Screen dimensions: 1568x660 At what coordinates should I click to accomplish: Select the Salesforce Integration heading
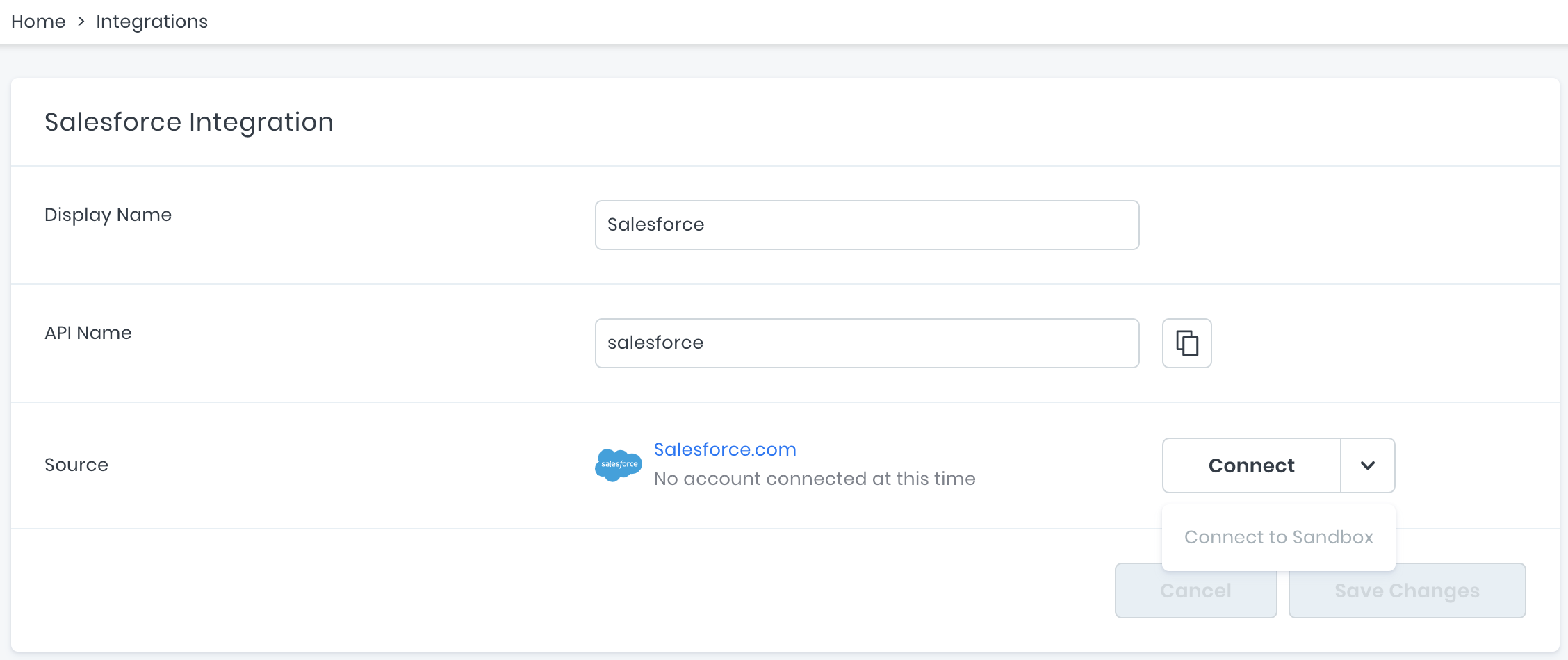(x=189, y=122)
